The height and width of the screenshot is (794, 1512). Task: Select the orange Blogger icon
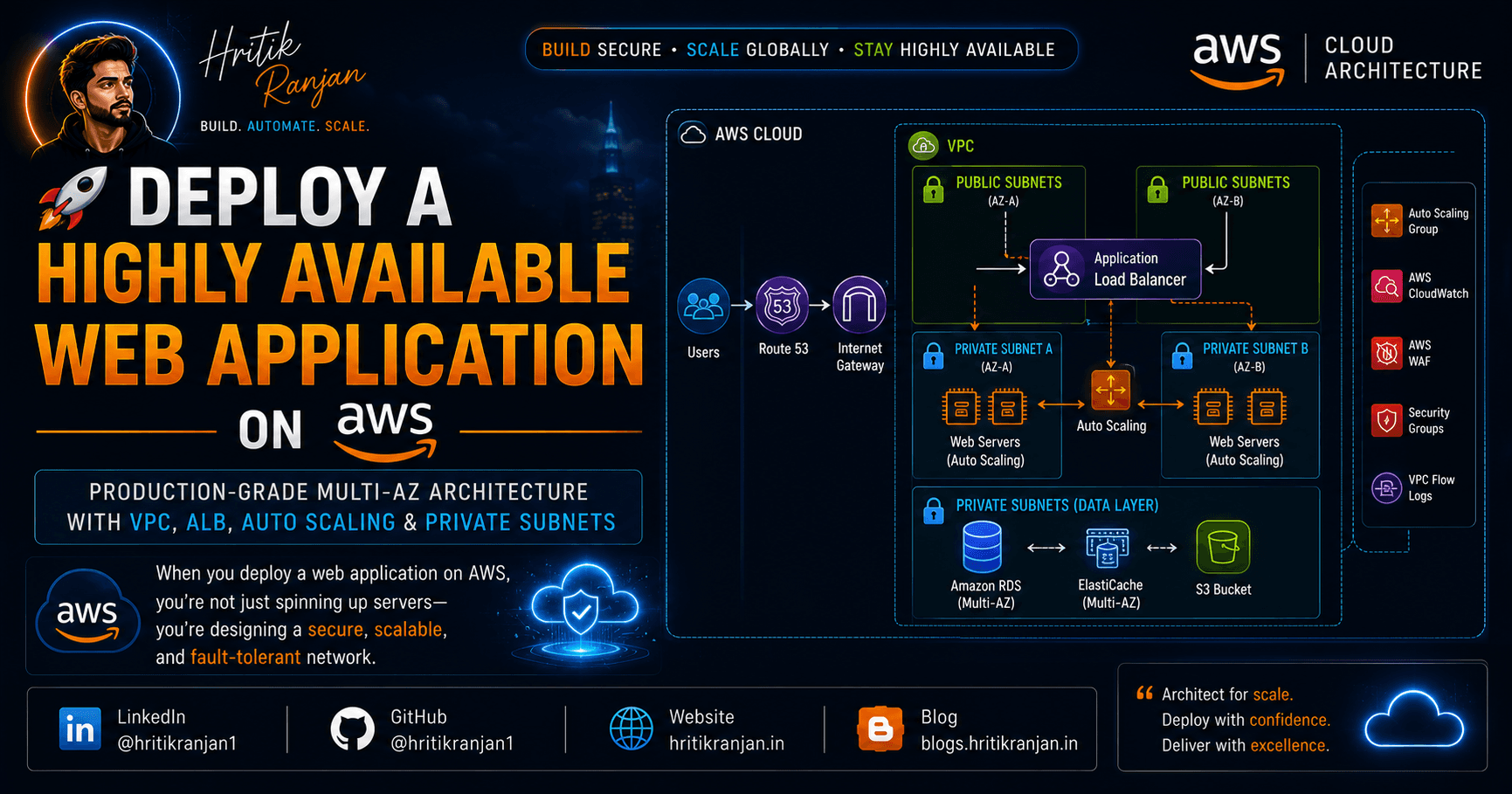click(880, 728)
